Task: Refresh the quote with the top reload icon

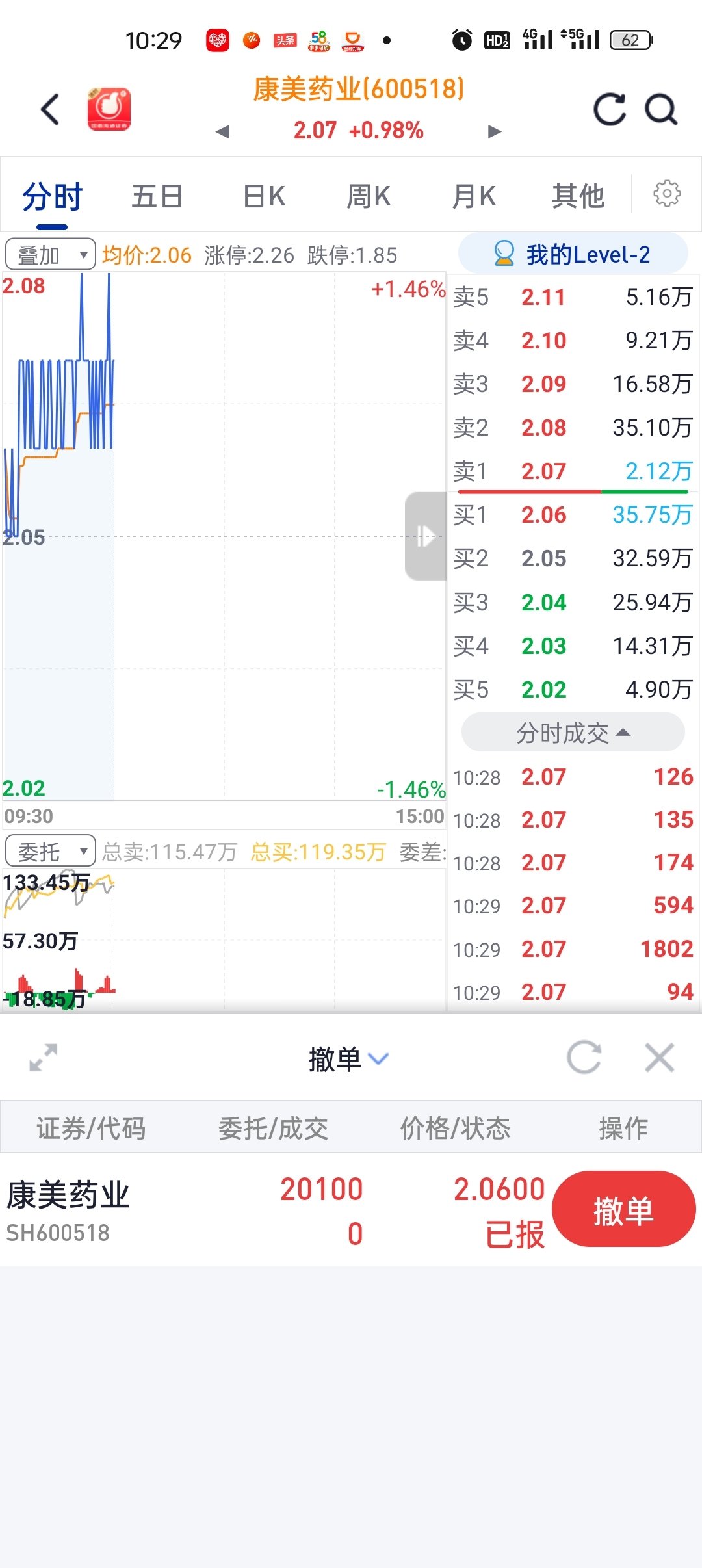Action: click(610, 109)
